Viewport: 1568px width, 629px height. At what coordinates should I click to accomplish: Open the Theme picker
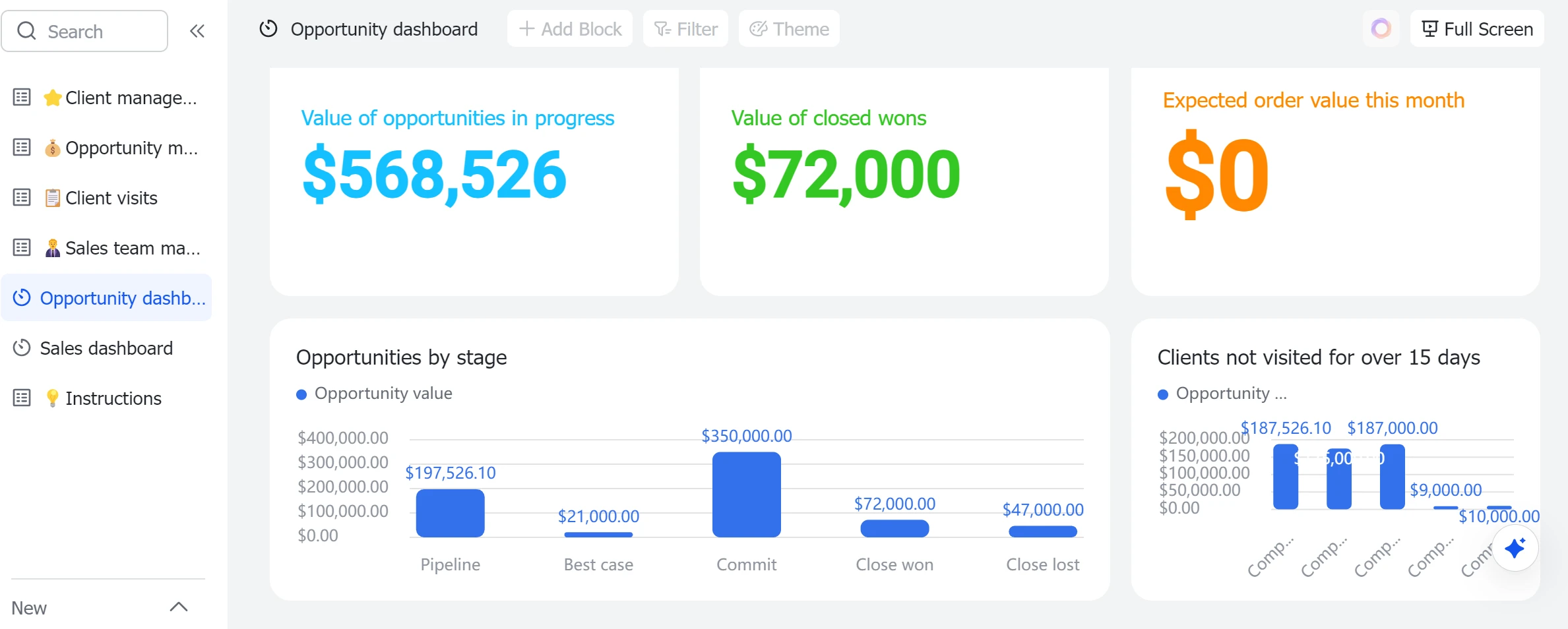pyautogui.click(x=789, y=29)
